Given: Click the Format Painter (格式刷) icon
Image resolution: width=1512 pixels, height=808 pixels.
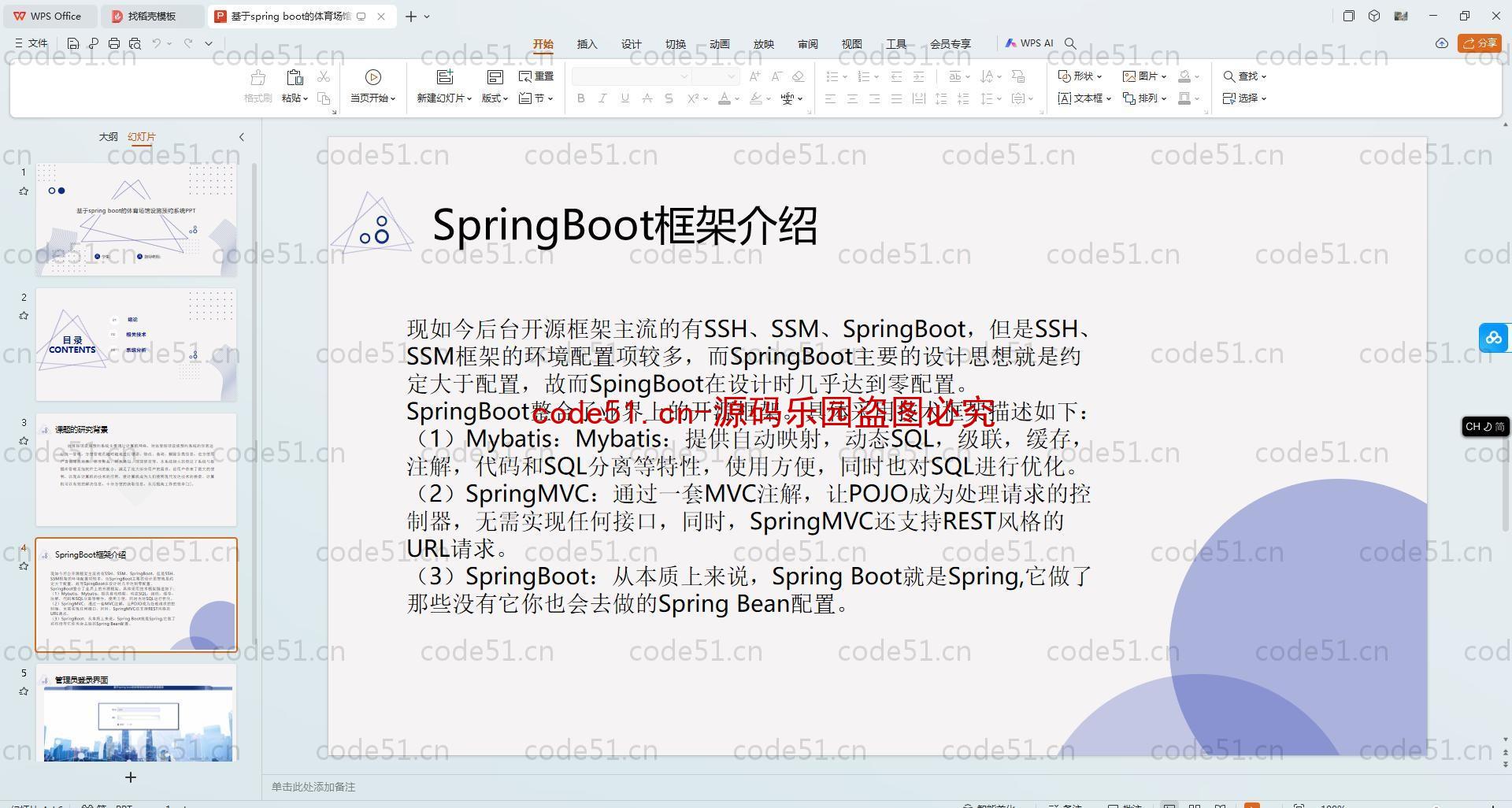Looking at the screenshot, I should tap(258, 77).
